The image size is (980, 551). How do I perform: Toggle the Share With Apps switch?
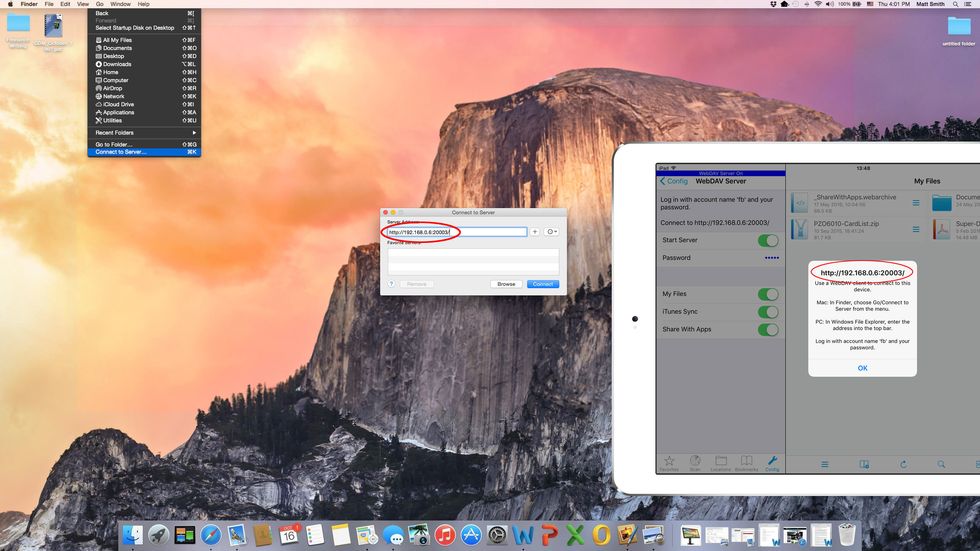(x=767, y=329)
